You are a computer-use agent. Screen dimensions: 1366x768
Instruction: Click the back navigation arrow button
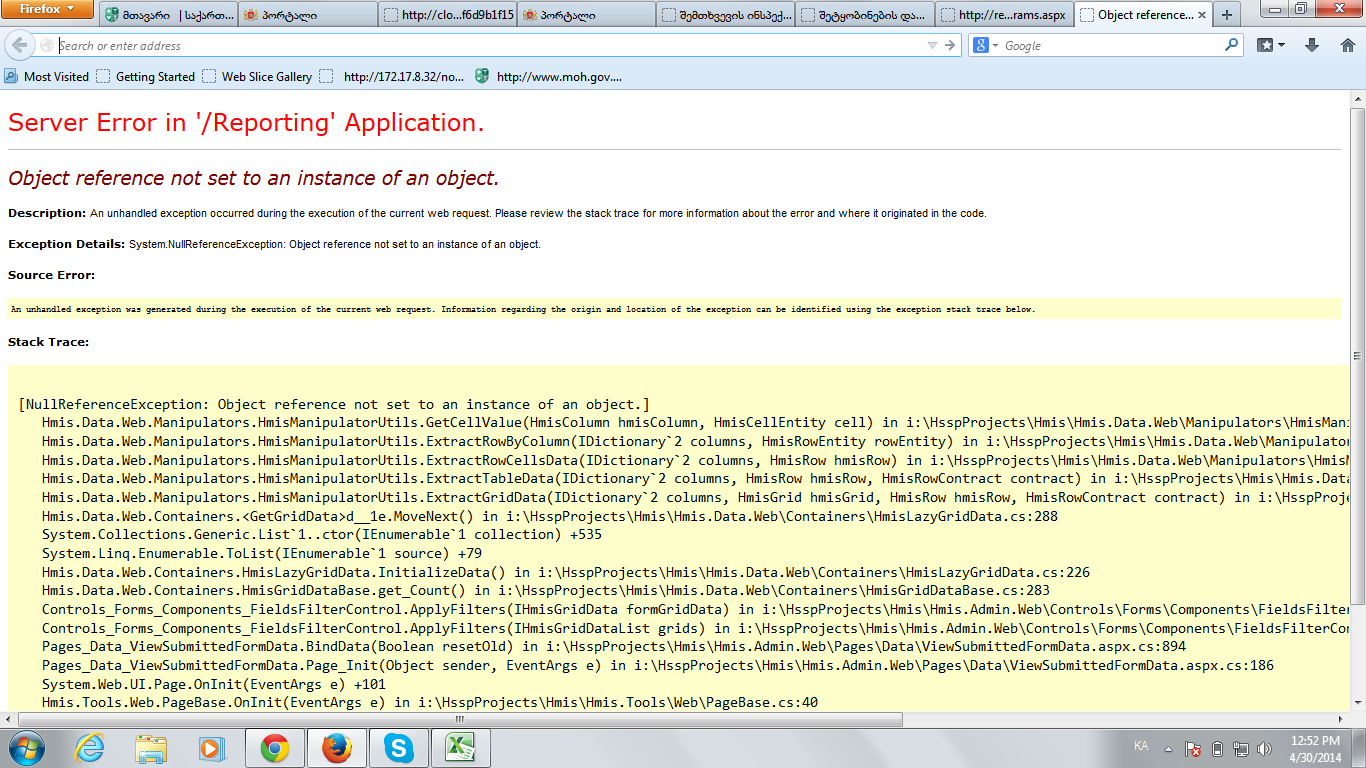(x=21, y=45)
